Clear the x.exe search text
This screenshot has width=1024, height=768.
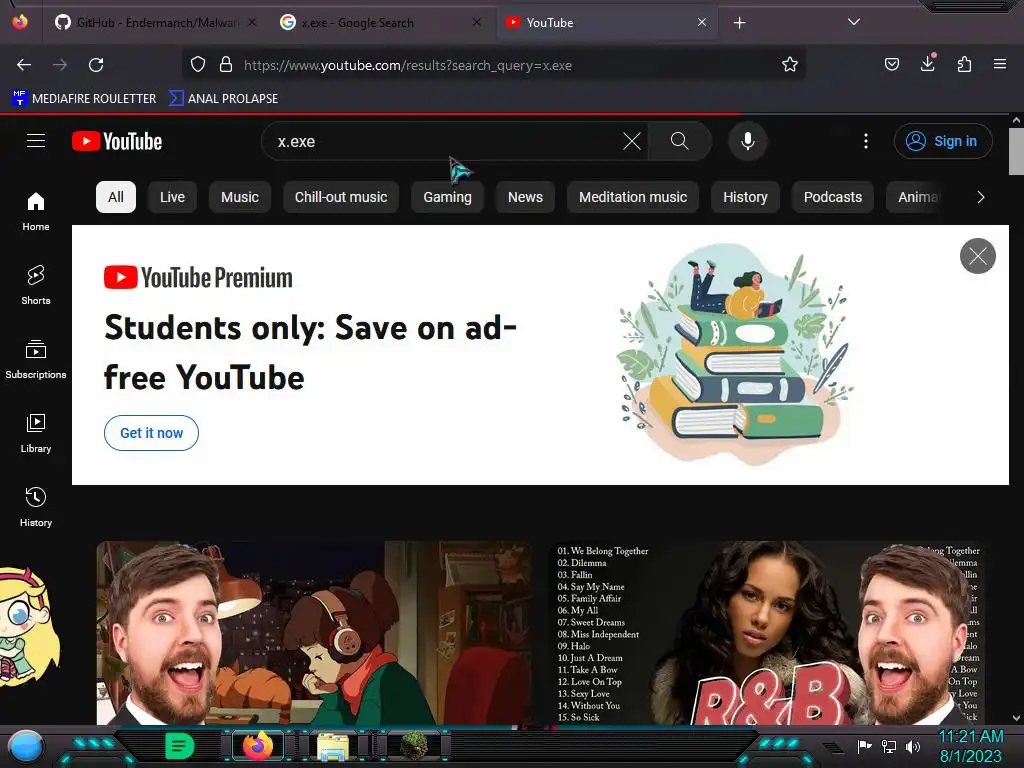(x=632, y=141)
